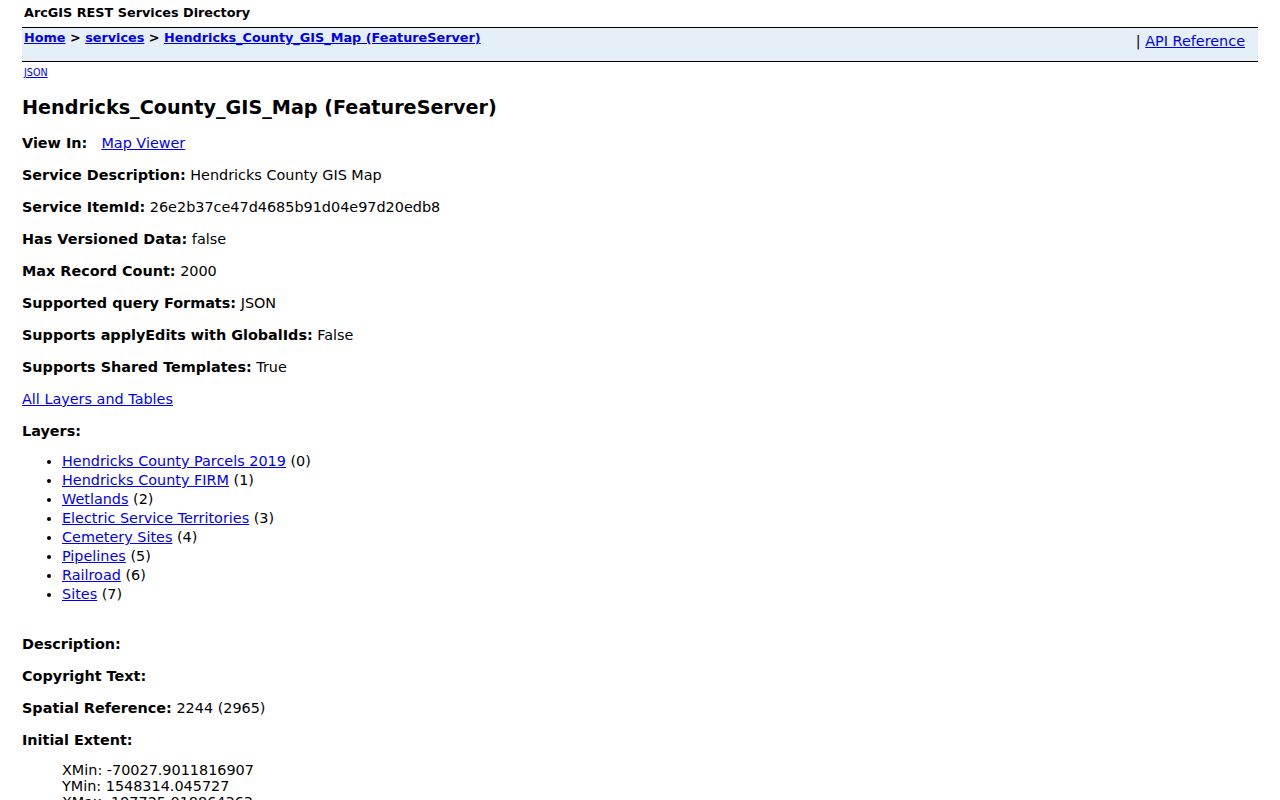1280x800 pixels.
Task: Open All Layers and Tables
Action: click(97, 399)
